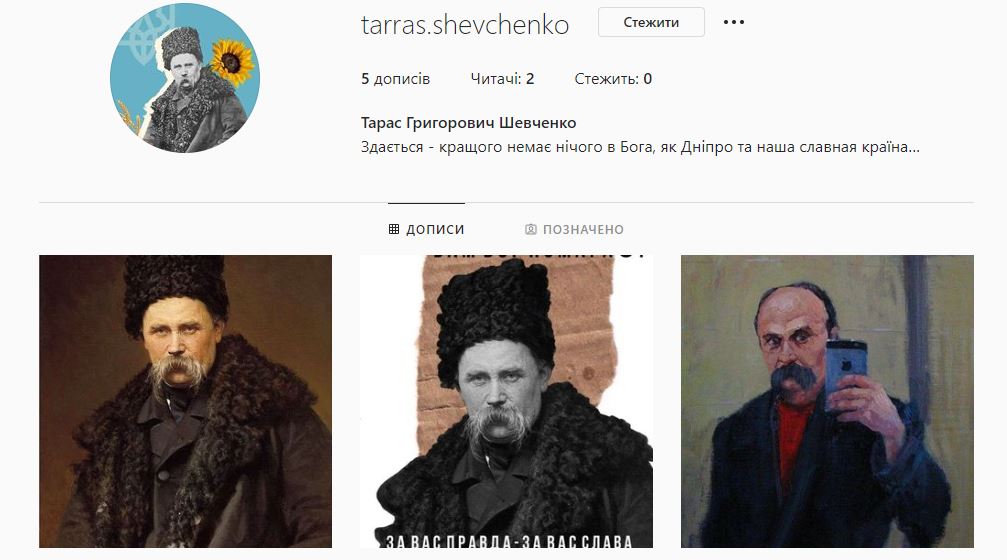Open the round profile avatar picture
1007x560 pixels.
pos(185,78)
